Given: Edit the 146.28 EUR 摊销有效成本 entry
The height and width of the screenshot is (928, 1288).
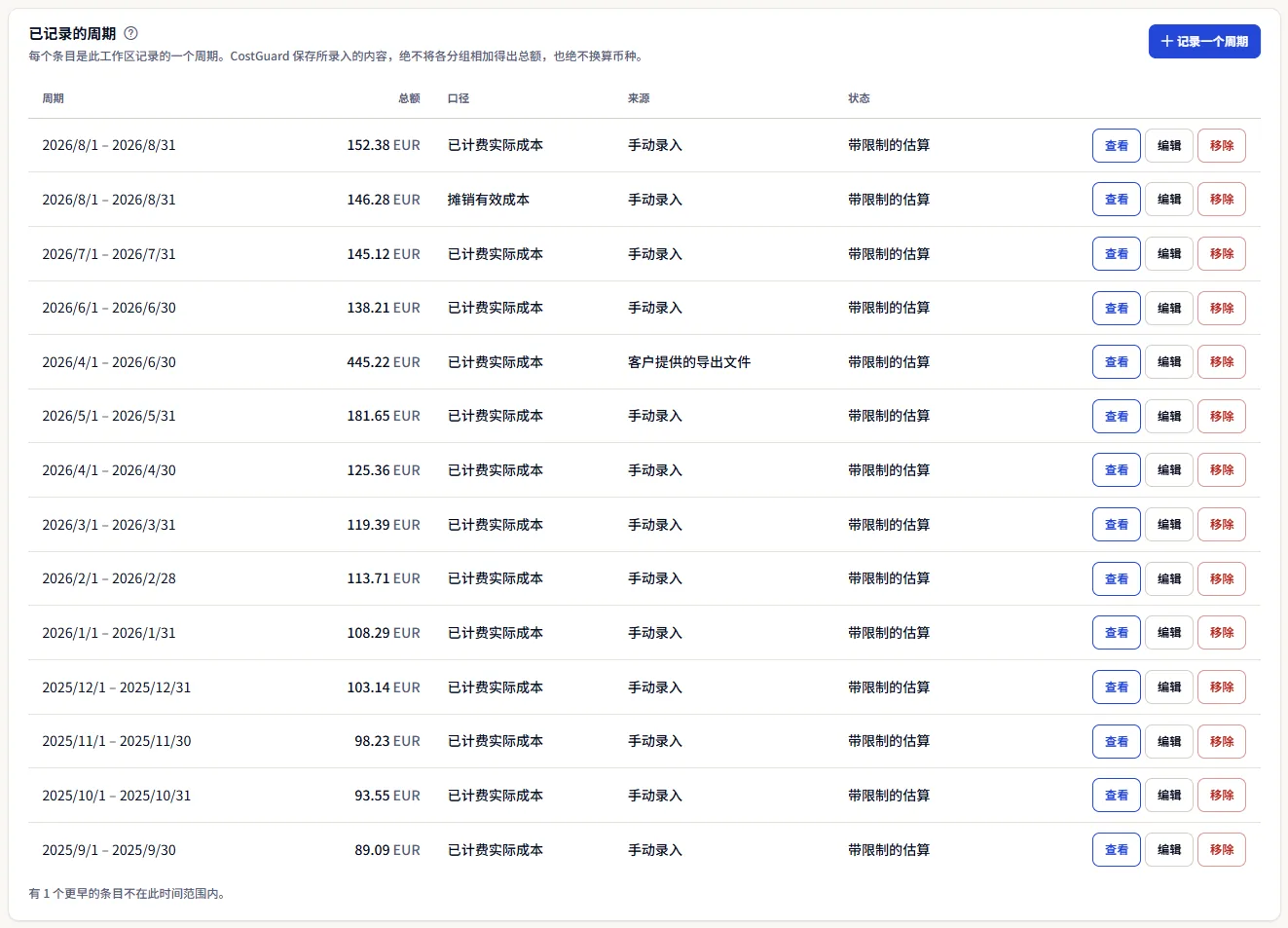Looking at the screenshot, I should pyautogui.click(x=1169, y=200).
